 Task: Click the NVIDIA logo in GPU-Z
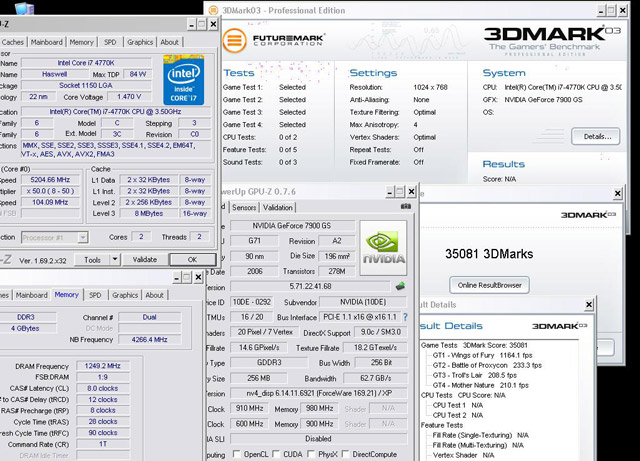tap(383, 248)
